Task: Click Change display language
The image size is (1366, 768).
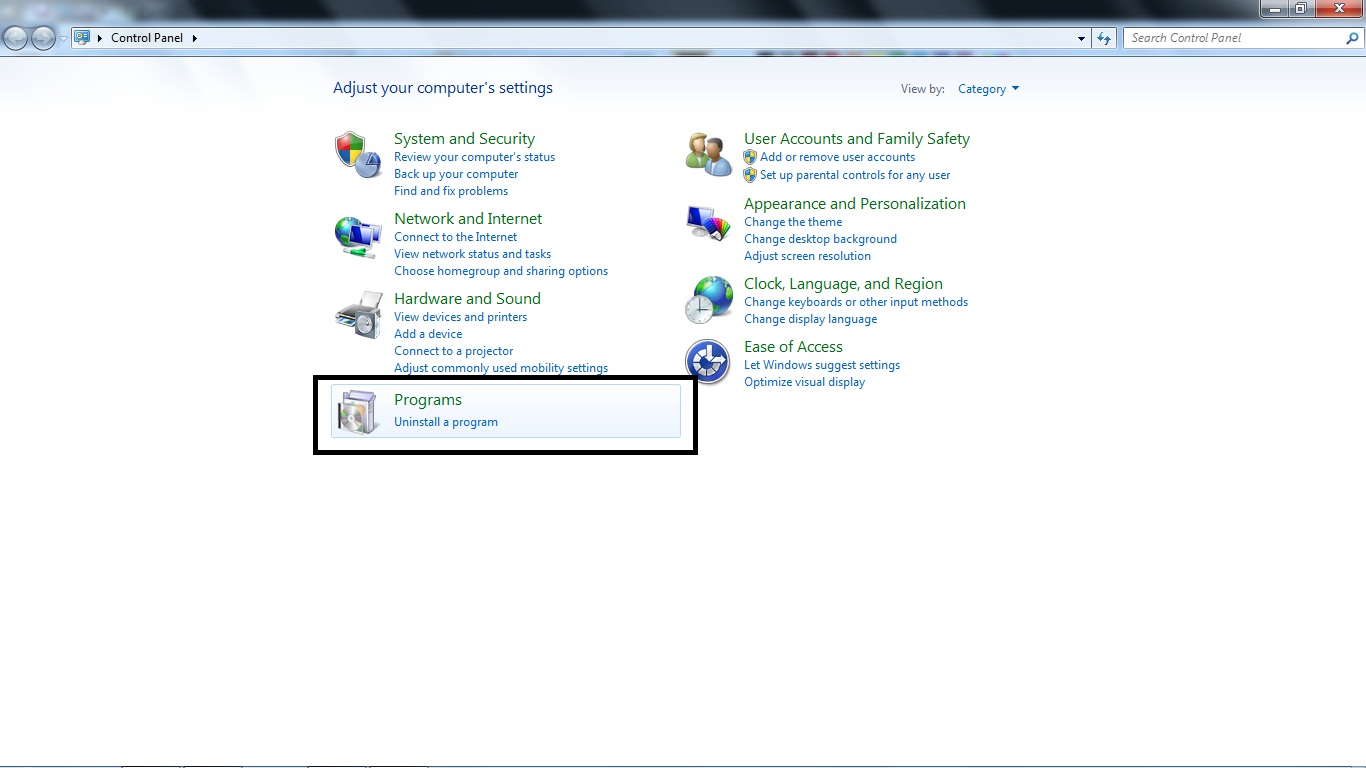Action: pos(810,319)
